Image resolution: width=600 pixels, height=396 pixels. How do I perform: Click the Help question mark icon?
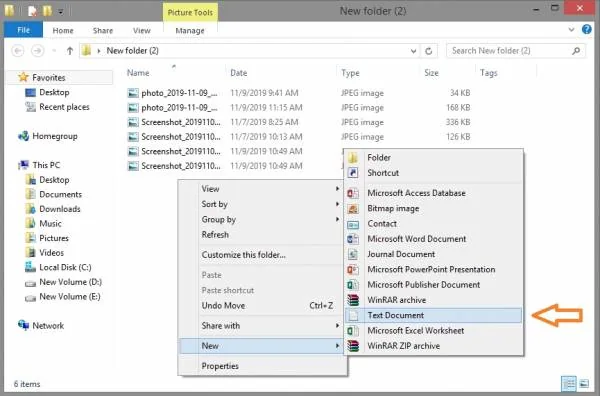586,29
